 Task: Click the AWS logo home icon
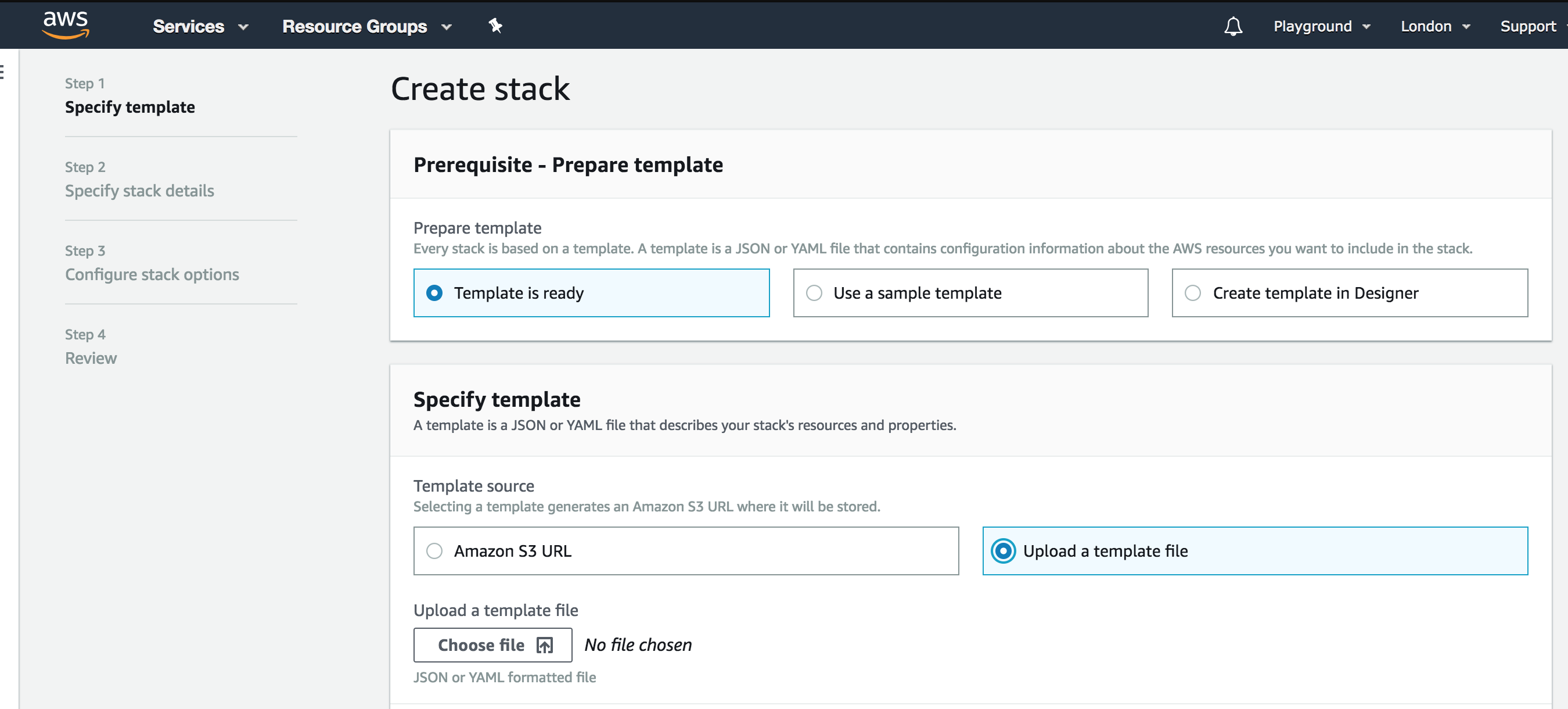pos(66,25)
